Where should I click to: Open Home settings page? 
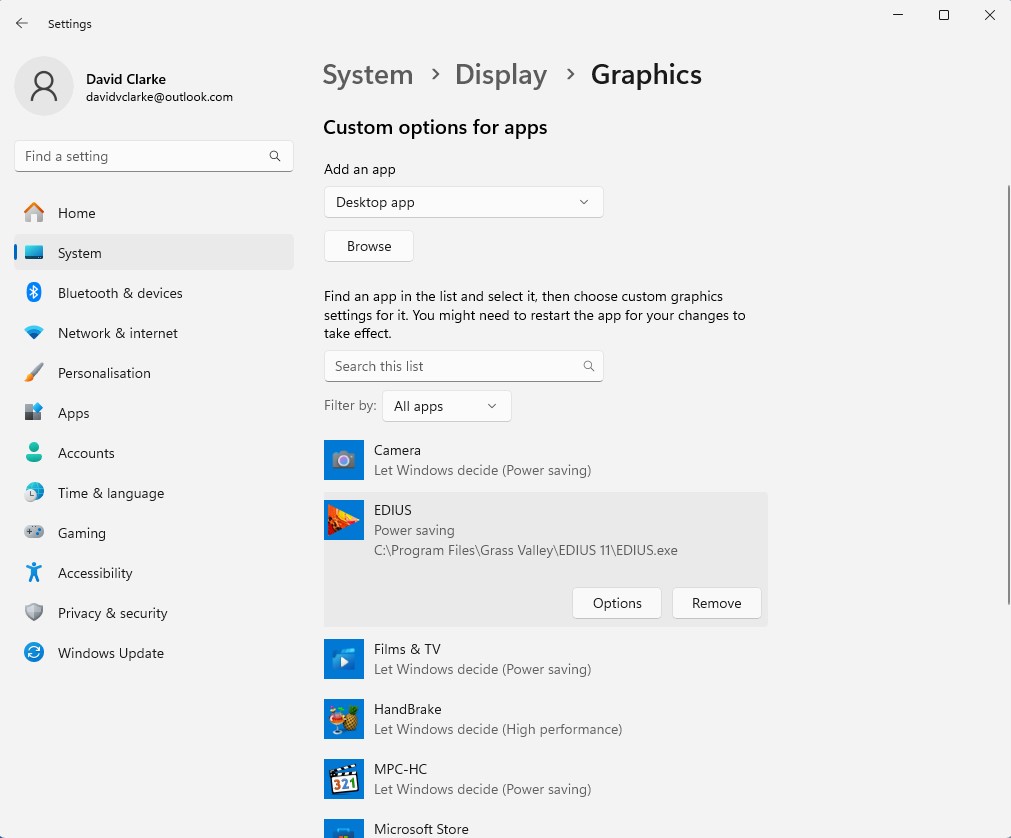pos(153,213)
